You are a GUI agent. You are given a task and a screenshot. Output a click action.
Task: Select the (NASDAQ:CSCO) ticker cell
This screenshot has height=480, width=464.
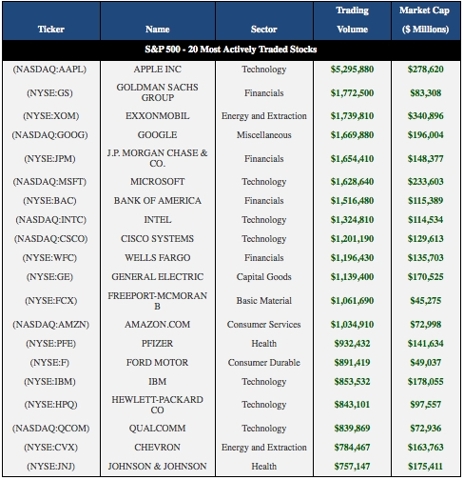coord(51,239)
